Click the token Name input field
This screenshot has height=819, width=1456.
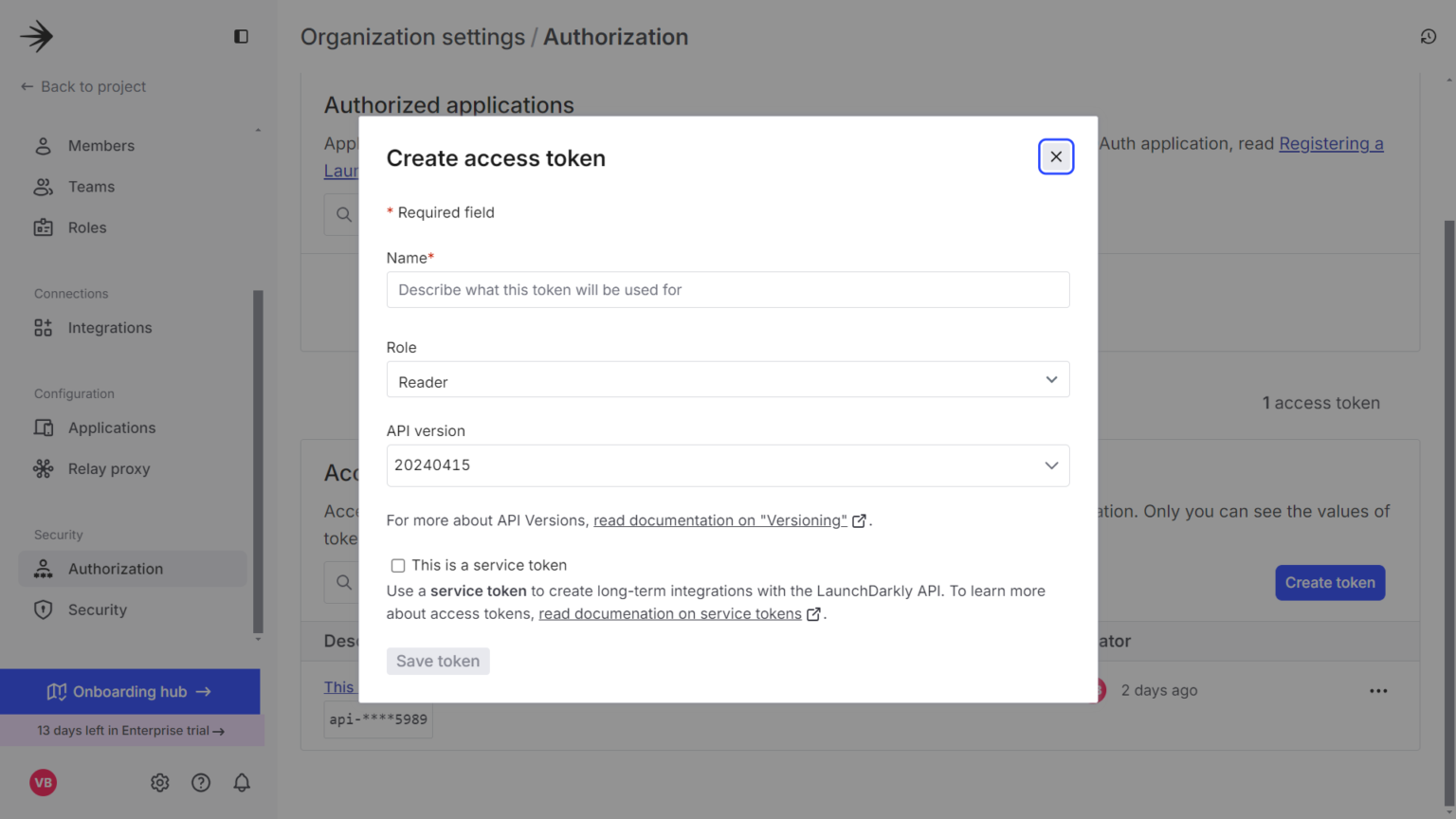pyautogui.click(x=727, y=290)
